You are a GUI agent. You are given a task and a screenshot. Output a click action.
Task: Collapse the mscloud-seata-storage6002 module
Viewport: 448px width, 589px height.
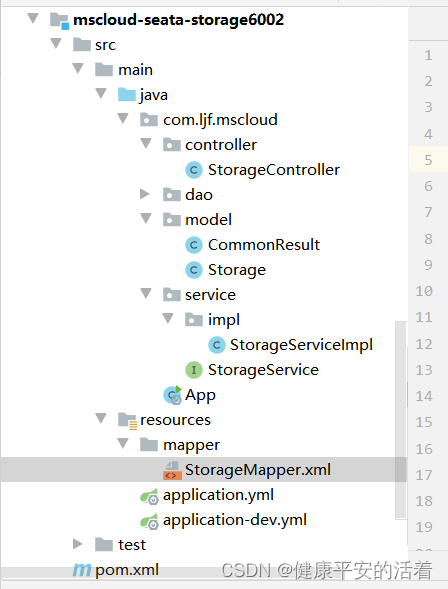(x=33, y=18)
